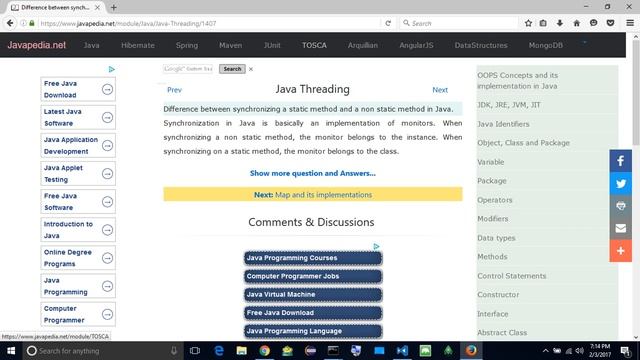This screenshot has width=640, height=360.
Task: Open Google Chrome from the taskbar
Action: [264, 351]
